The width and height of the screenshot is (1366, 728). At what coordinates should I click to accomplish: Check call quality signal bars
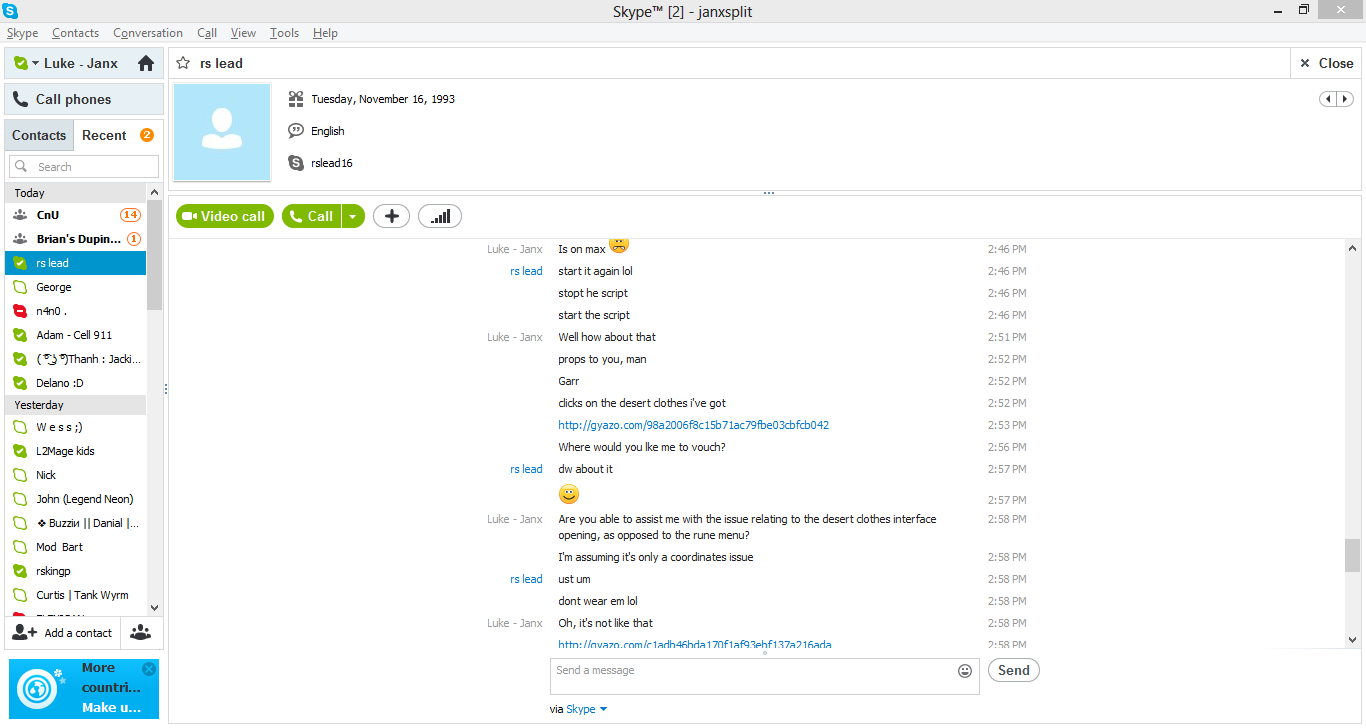click(440, 216)
